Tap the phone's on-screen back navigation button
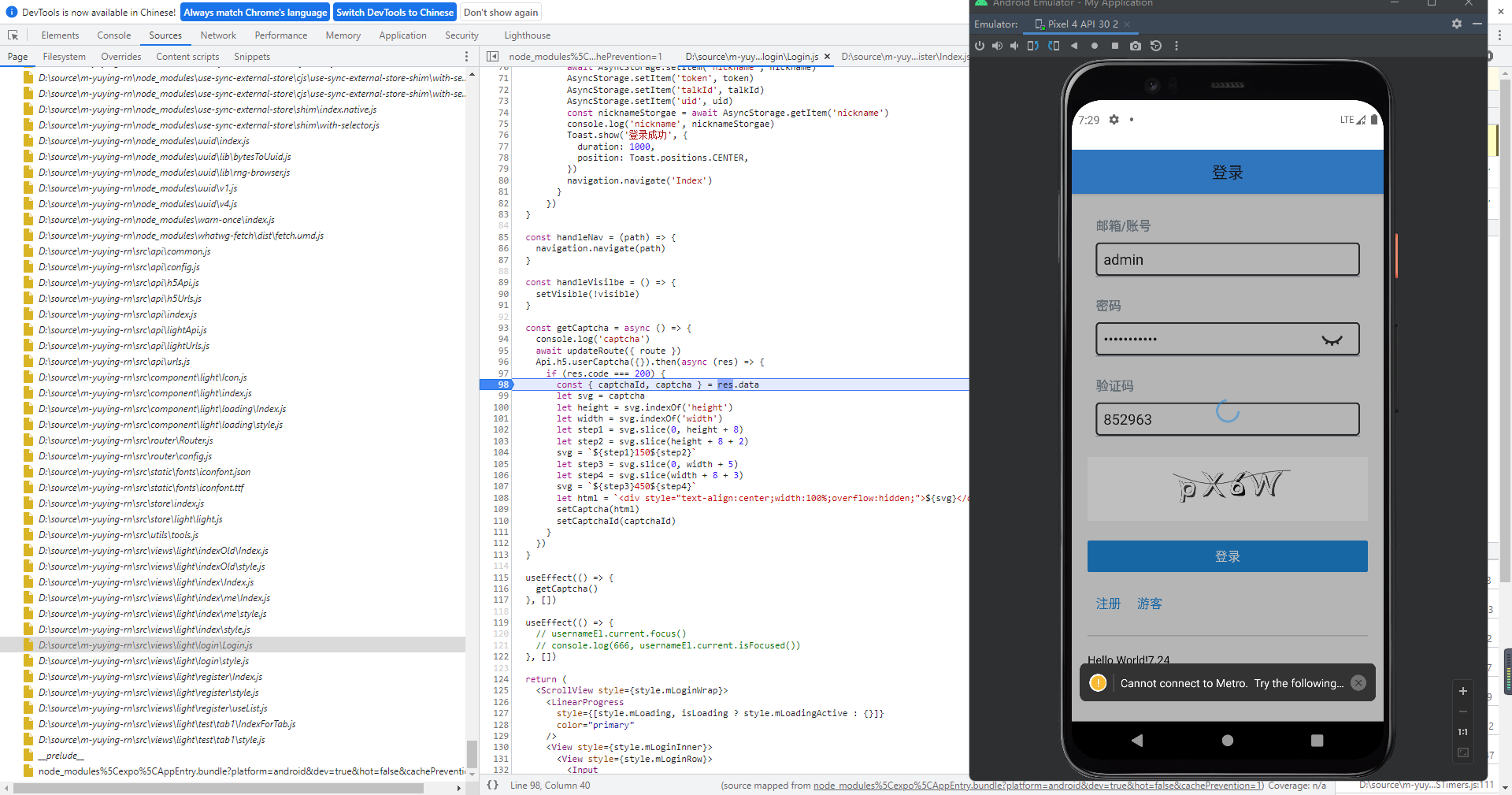This screenshot has width=1512, height=795. click(x=1137, y=740)
